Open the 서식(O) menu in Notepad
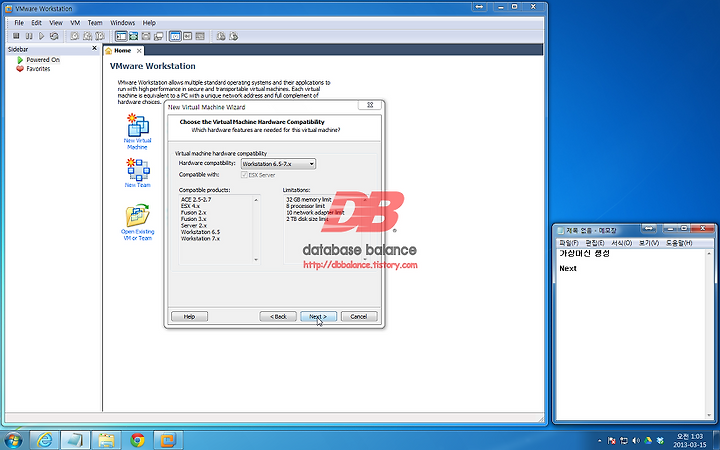The image size is (720, 450). (621, 243)
